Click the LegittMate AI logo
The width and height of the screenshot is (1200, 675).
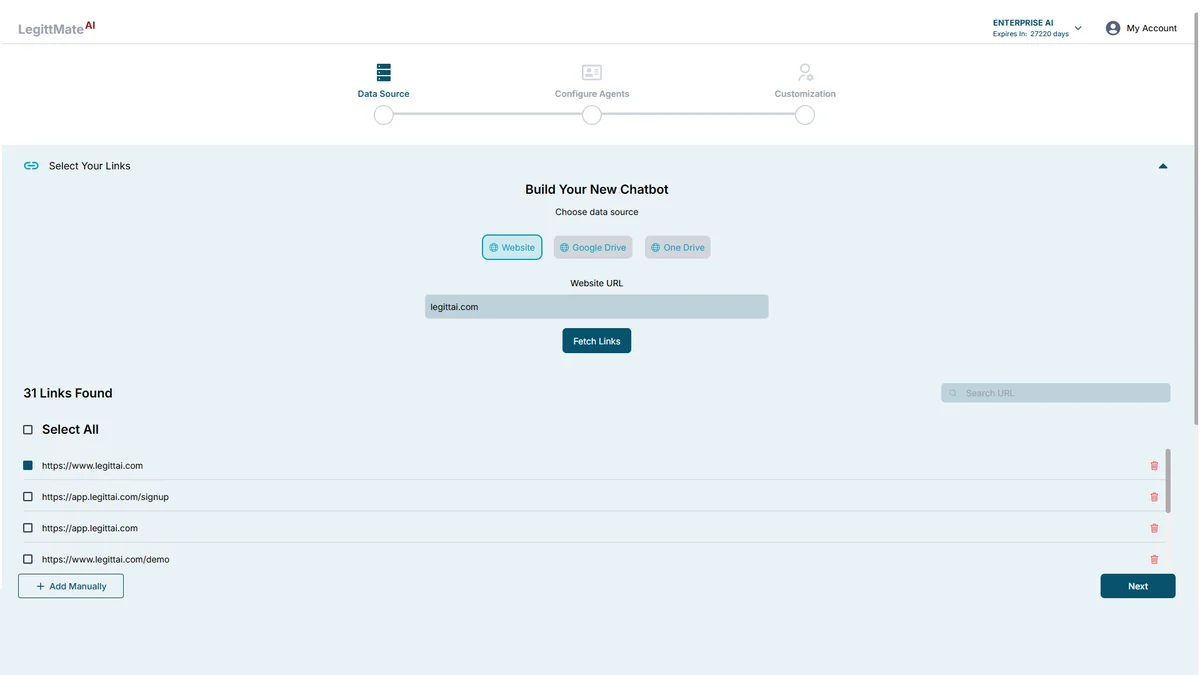(57, 28)
